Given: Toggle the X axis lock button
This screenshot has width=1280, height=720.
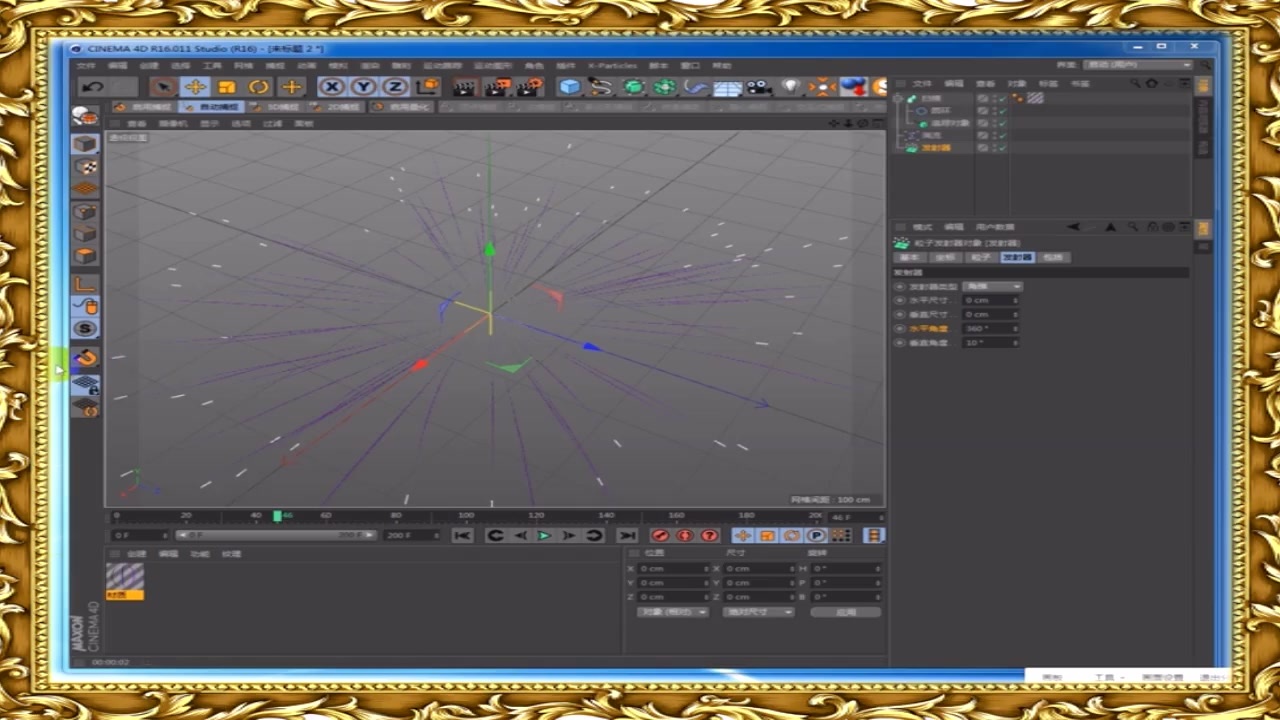Looking at the screenshot, I should point(332,87).
